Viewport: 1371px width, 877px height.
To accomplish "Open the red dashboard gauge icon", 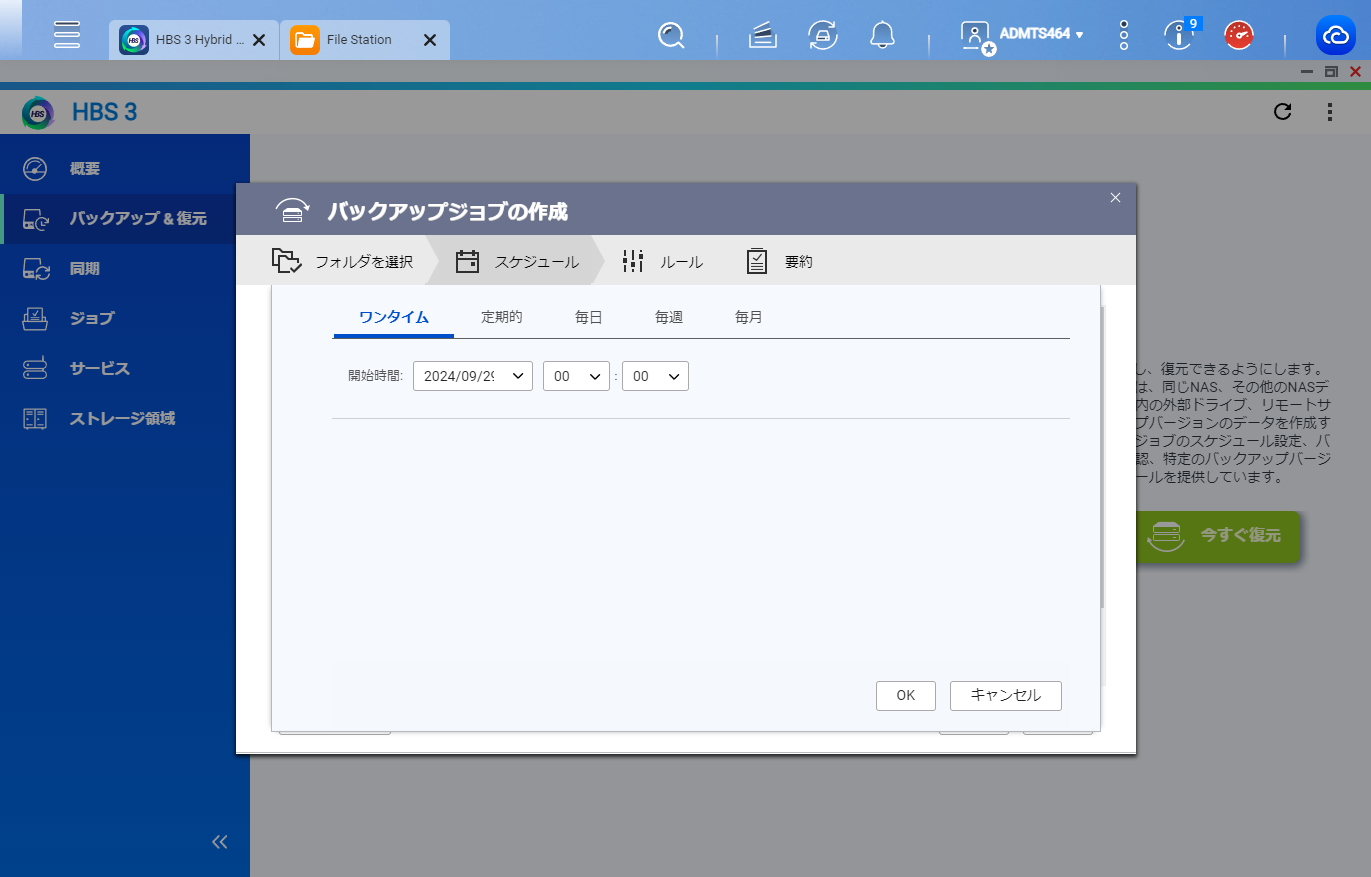I will tap(1239, 36).
